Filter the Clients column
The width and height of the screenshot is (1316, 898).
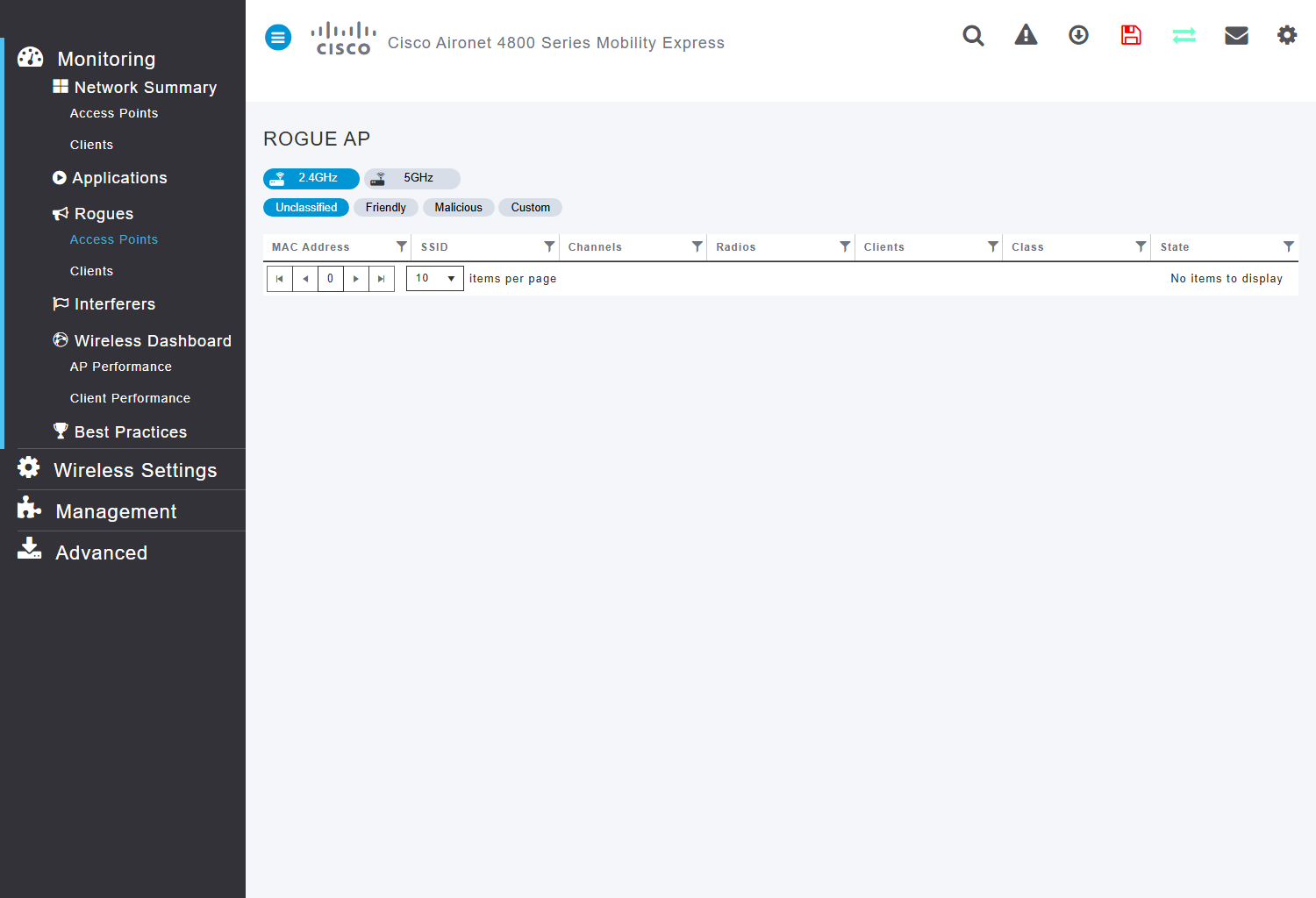[992, 247]
